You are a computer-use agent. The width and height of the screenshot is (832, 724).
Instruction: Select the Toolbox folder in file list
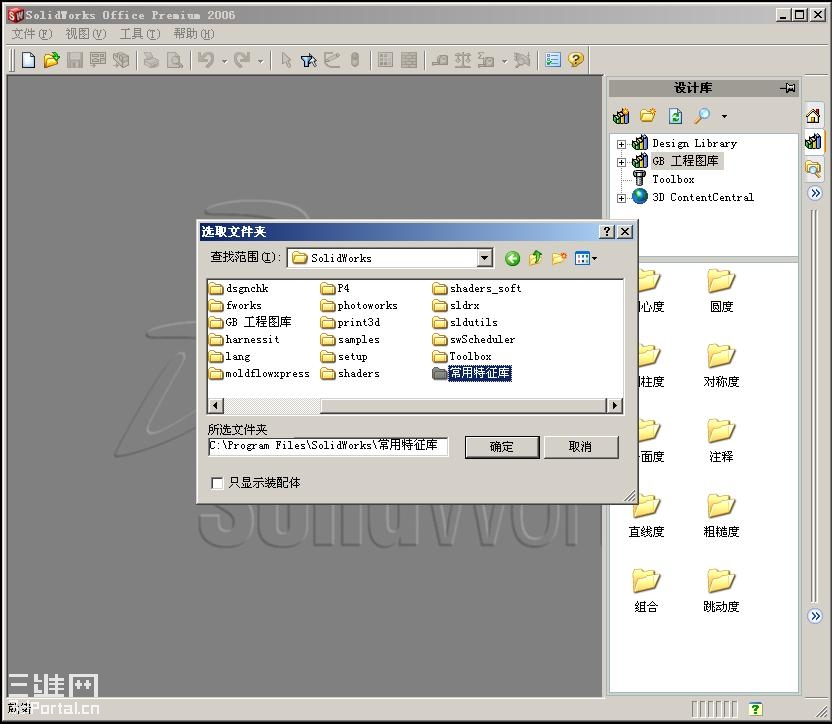tap(462, 356)
